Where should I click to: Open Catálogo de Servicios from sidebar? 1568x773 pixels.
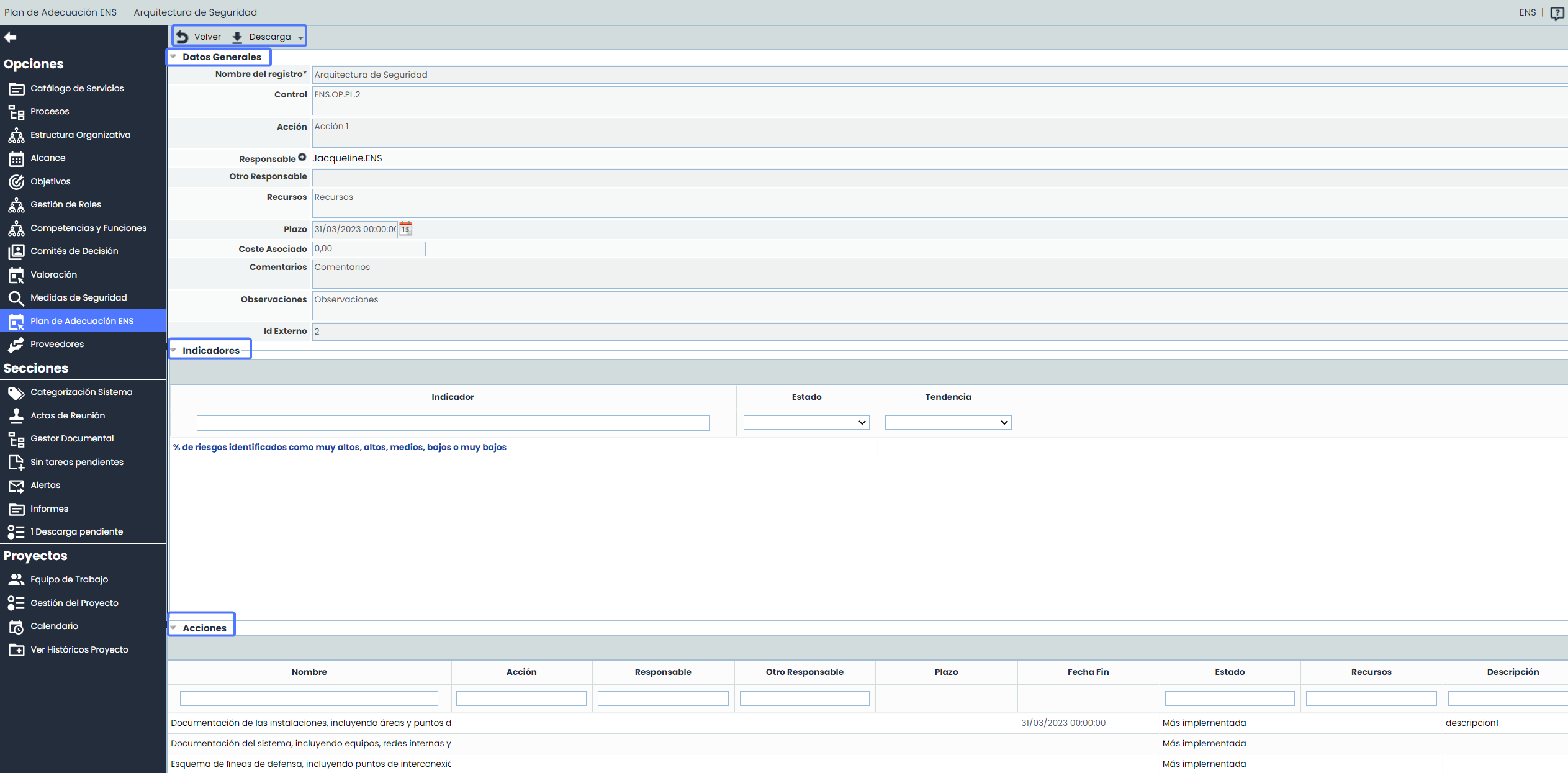click(77, 88)
